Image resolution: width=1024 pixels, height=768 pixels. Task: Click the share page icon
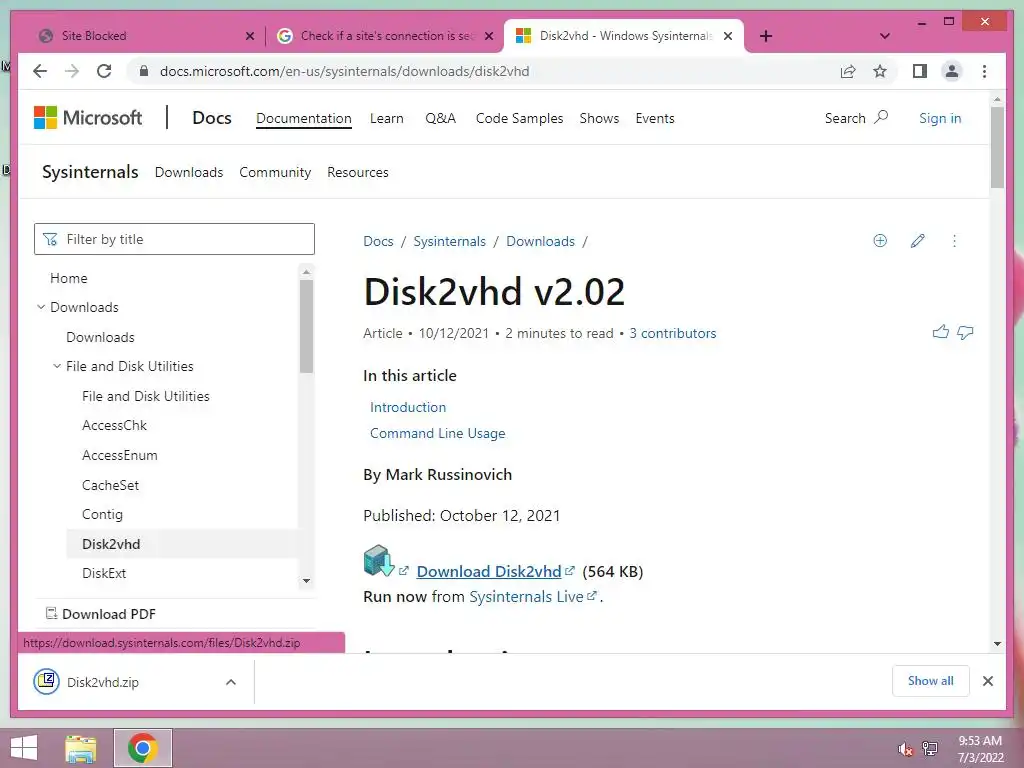click(848, 71)
